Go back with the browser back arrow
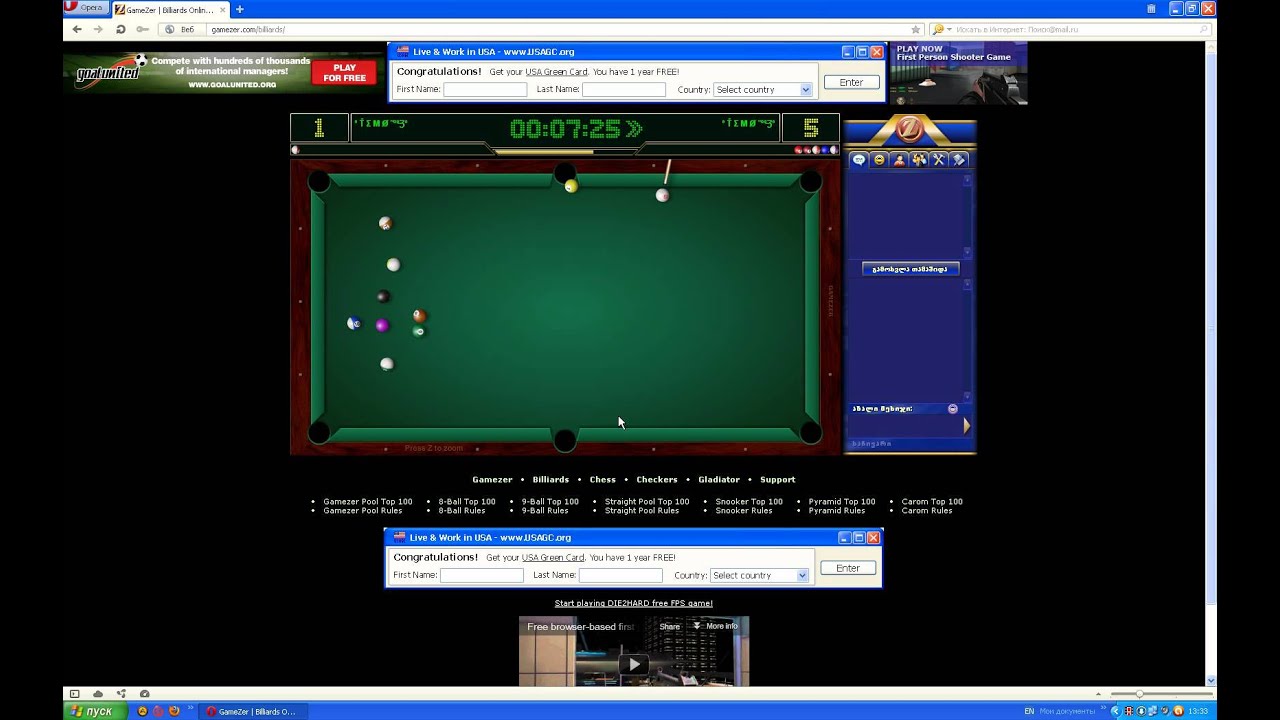 coord(77,29)
